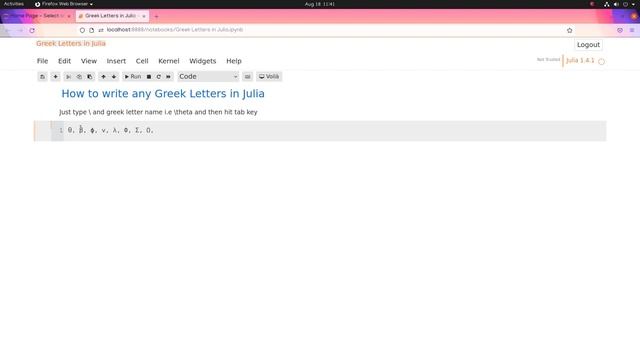Open a new browser tab
Viewport: 640px width, 360px height.
[x=156, y=16]
